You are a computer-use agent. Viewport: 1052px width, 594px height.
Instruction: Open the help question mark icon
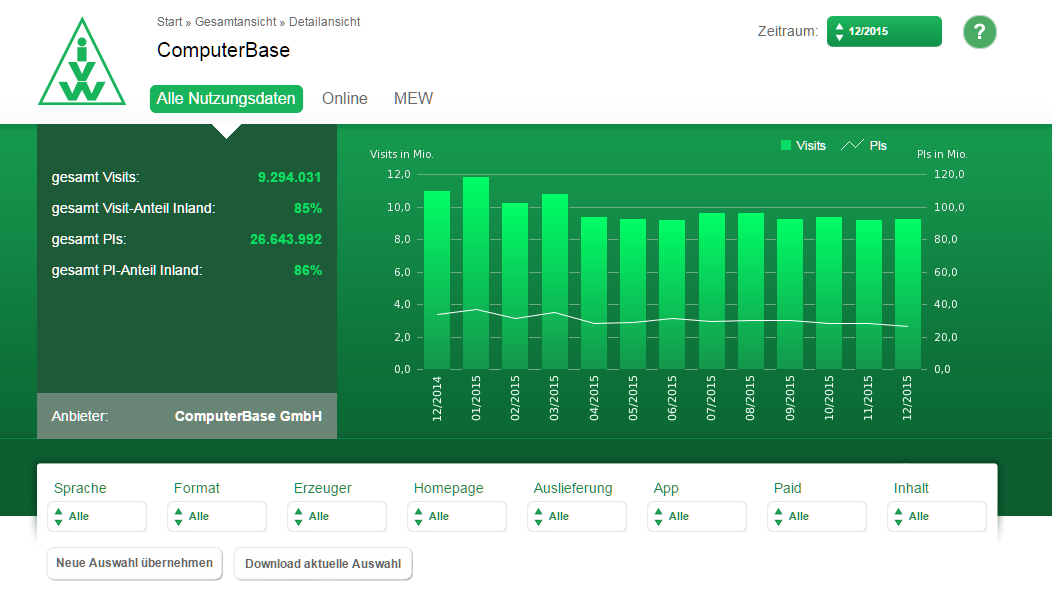(980, 32)
